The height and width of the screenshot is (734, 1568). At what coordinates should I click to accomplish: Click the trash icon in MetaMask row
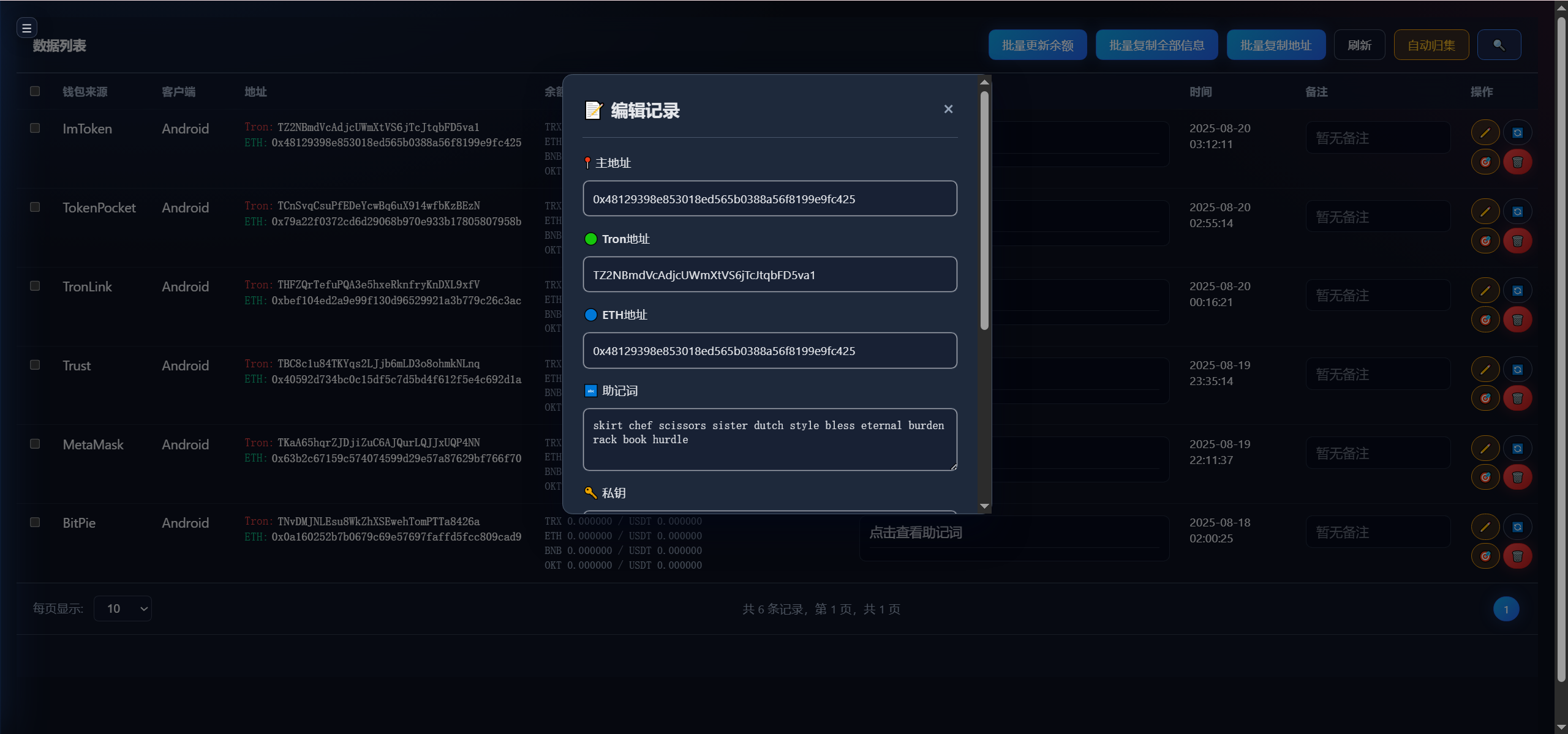[x=1517, y=477]
